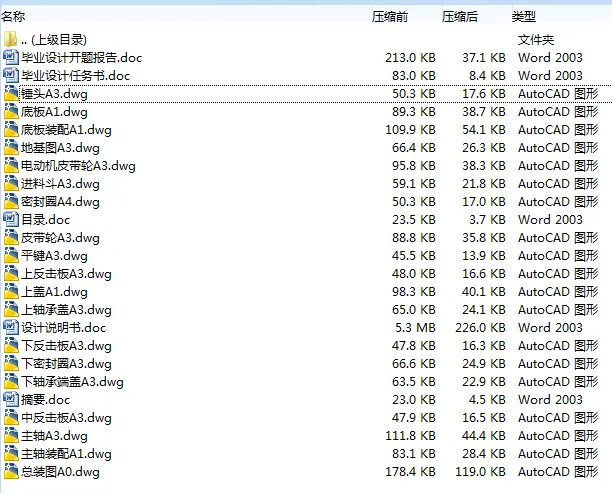Viewport: 612px width, 493px height.
Task: Select file name 密封圈A4.dwg
Action: tap(60, 202)
